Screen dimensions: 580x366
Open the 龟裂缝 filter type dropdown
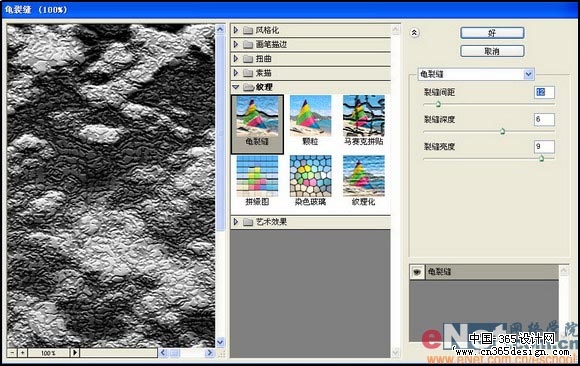529,74
